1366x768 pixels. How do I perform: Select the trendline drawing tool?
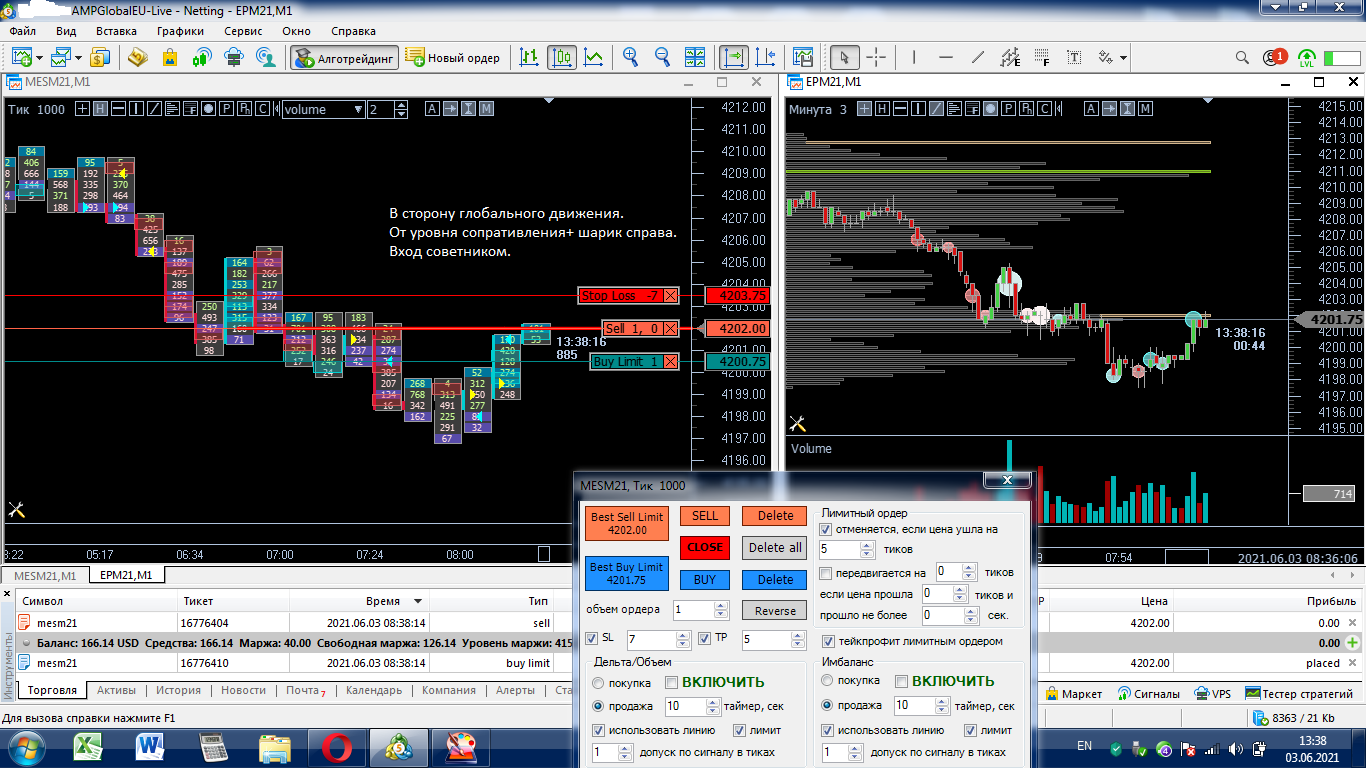(978, 57)
